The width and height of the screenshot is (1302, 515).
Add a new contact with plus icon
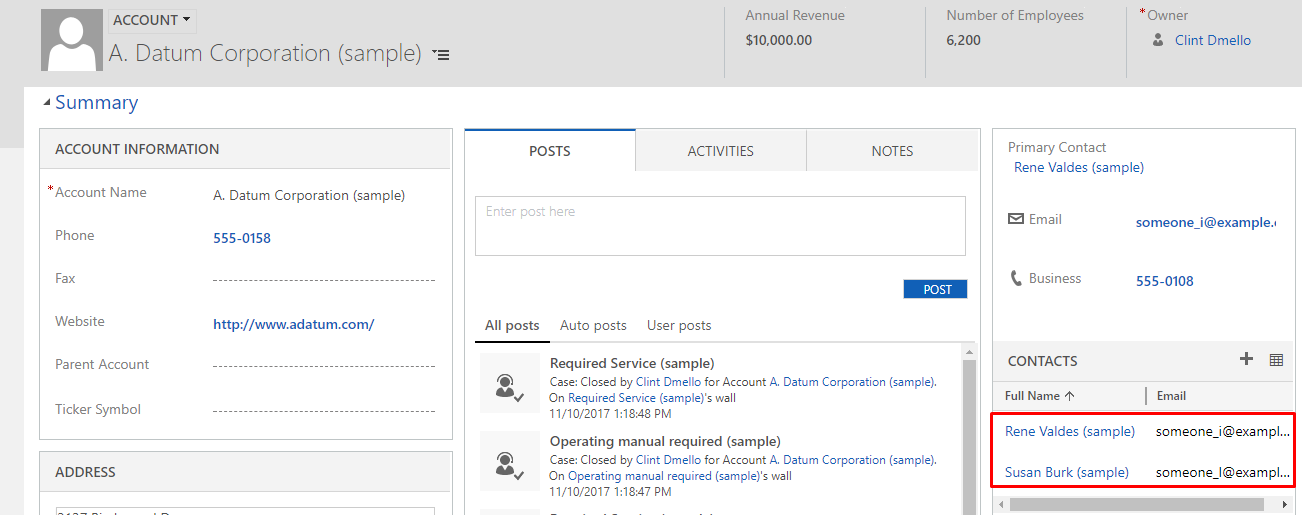(1246, 360)
